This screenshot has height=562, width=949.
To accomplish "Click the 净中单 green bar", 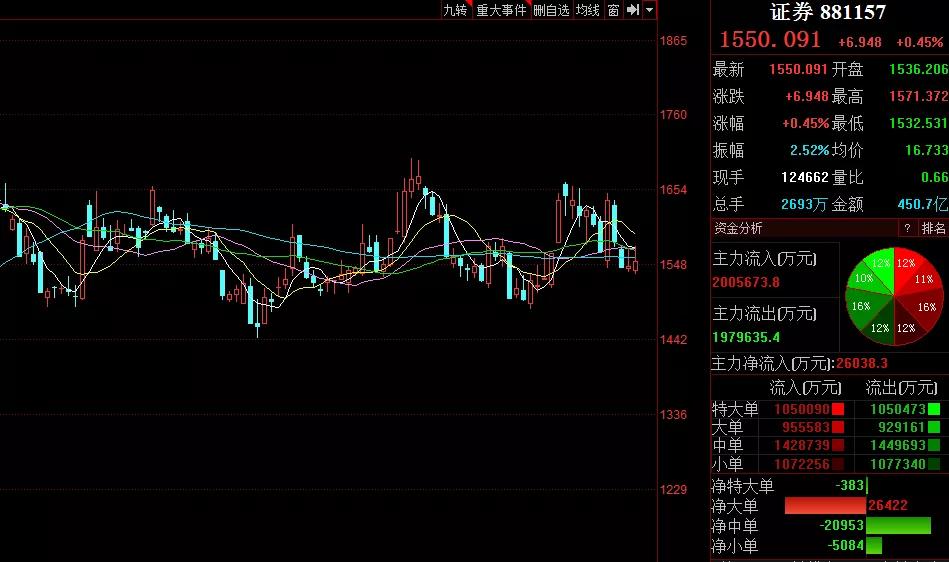I will click(x=898, y=525).
